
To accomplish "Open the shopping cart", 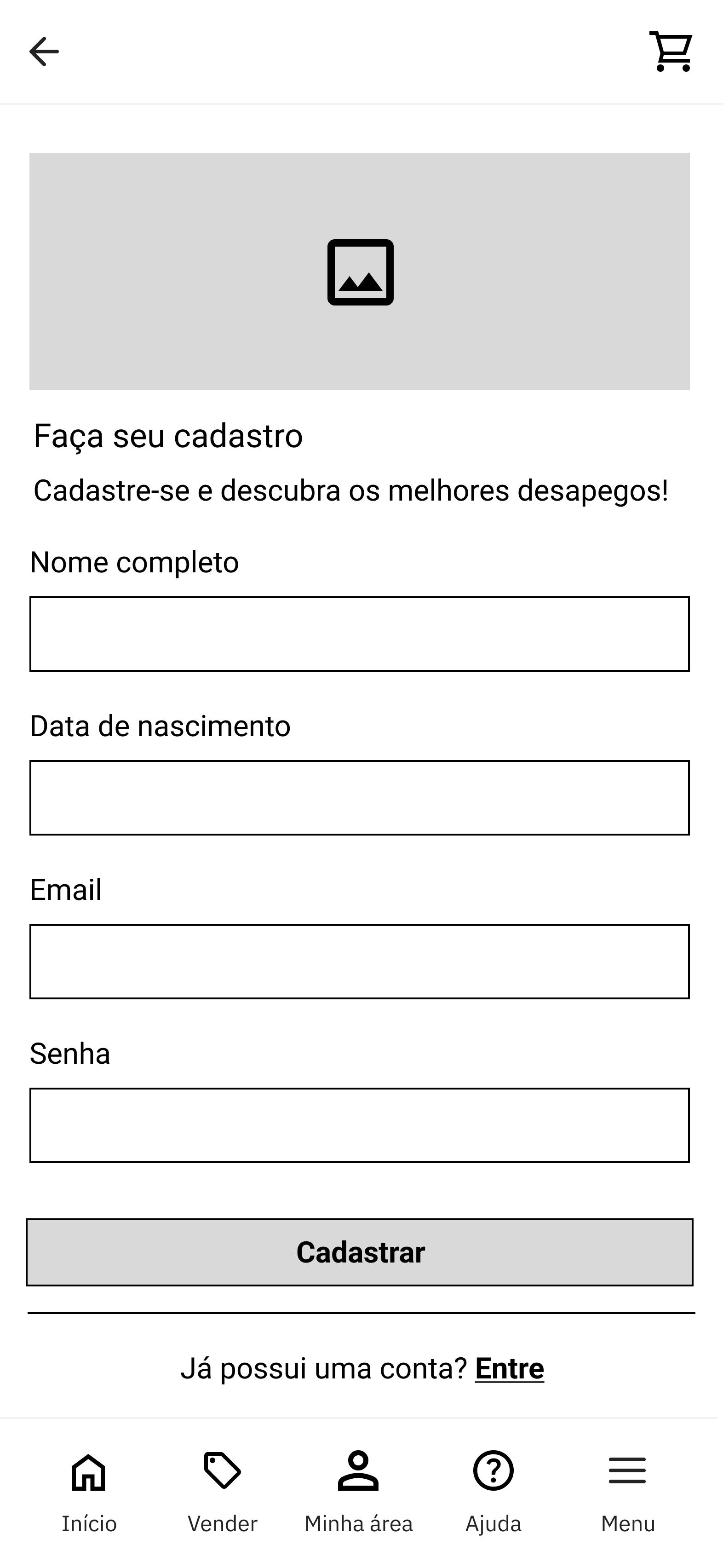I will 671,52.
